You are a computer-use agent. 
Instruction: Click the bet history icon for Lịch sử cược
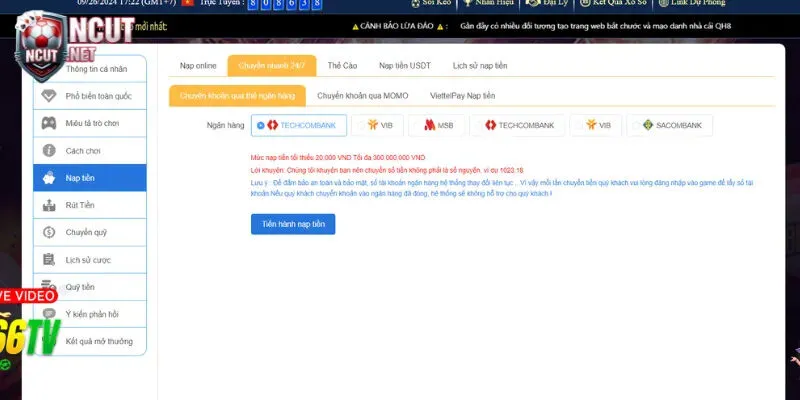(49, 259)
